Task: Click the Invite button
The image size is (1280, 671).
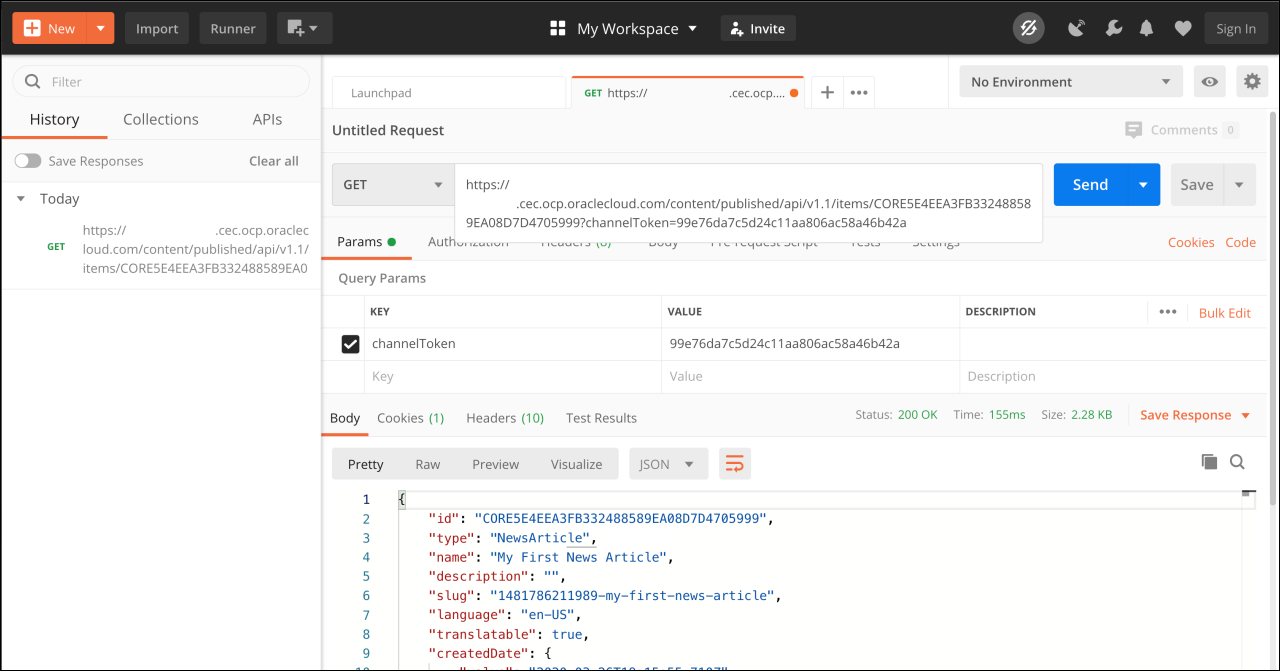Action: point(758,28)
